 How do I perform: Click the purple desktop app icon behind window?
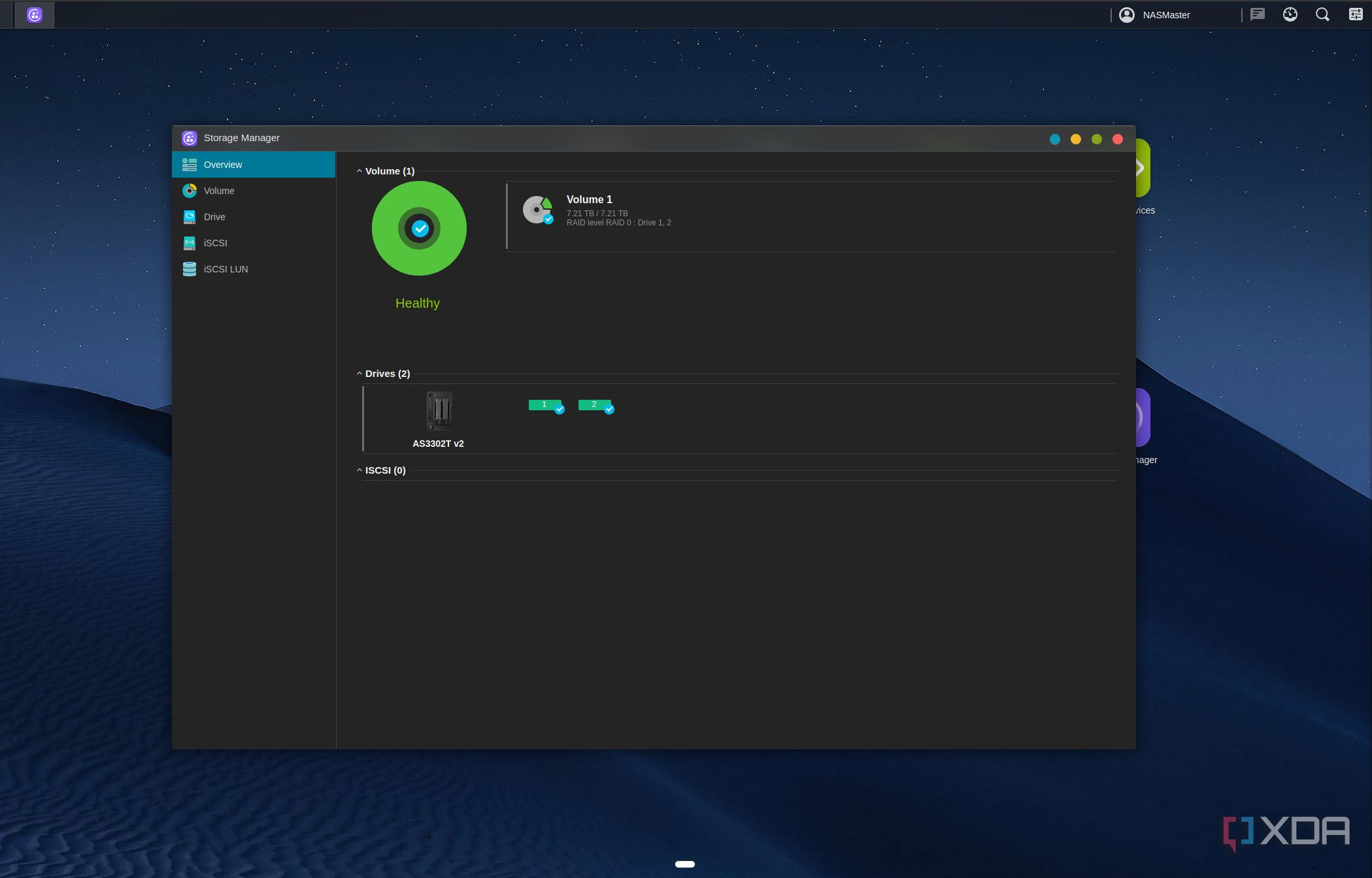click(1143, 418)
